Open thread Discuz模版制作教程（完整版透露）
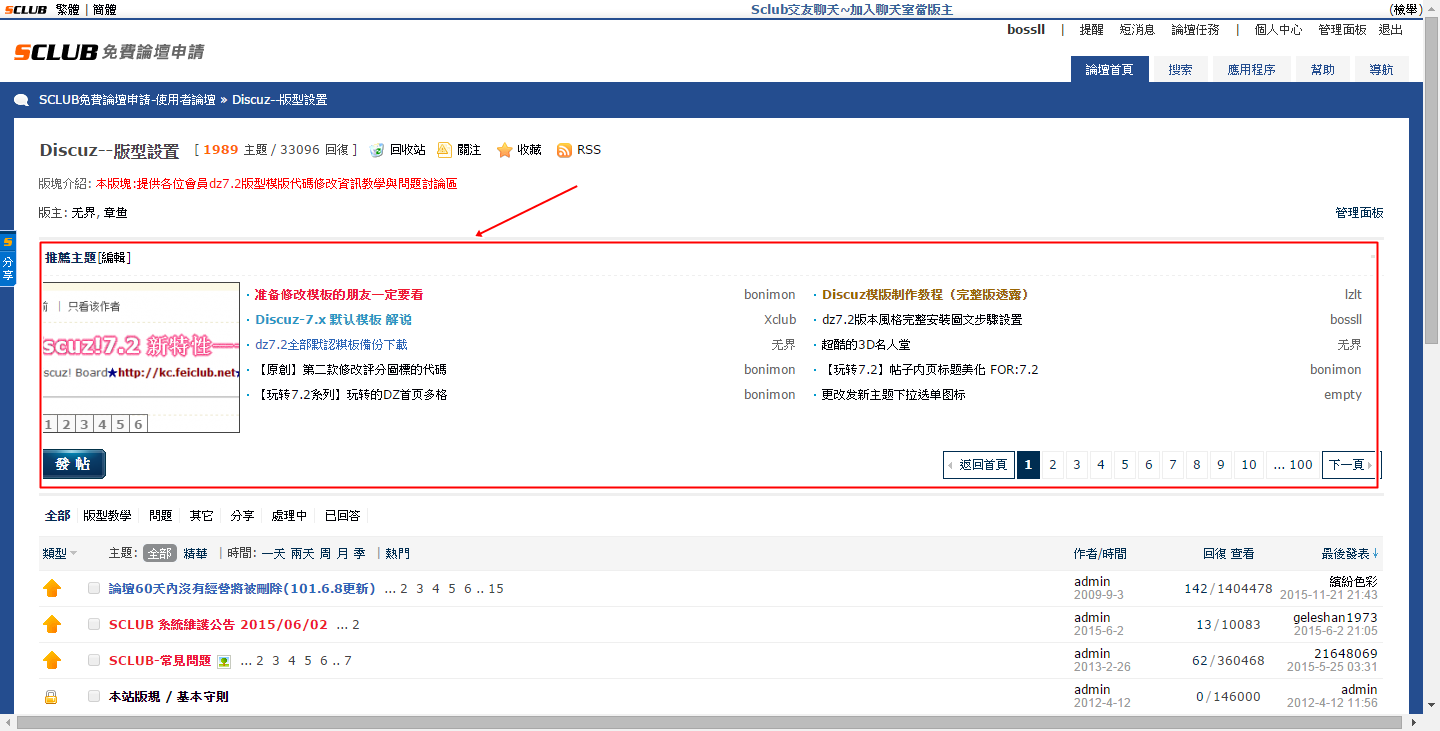 coord(926,295)
